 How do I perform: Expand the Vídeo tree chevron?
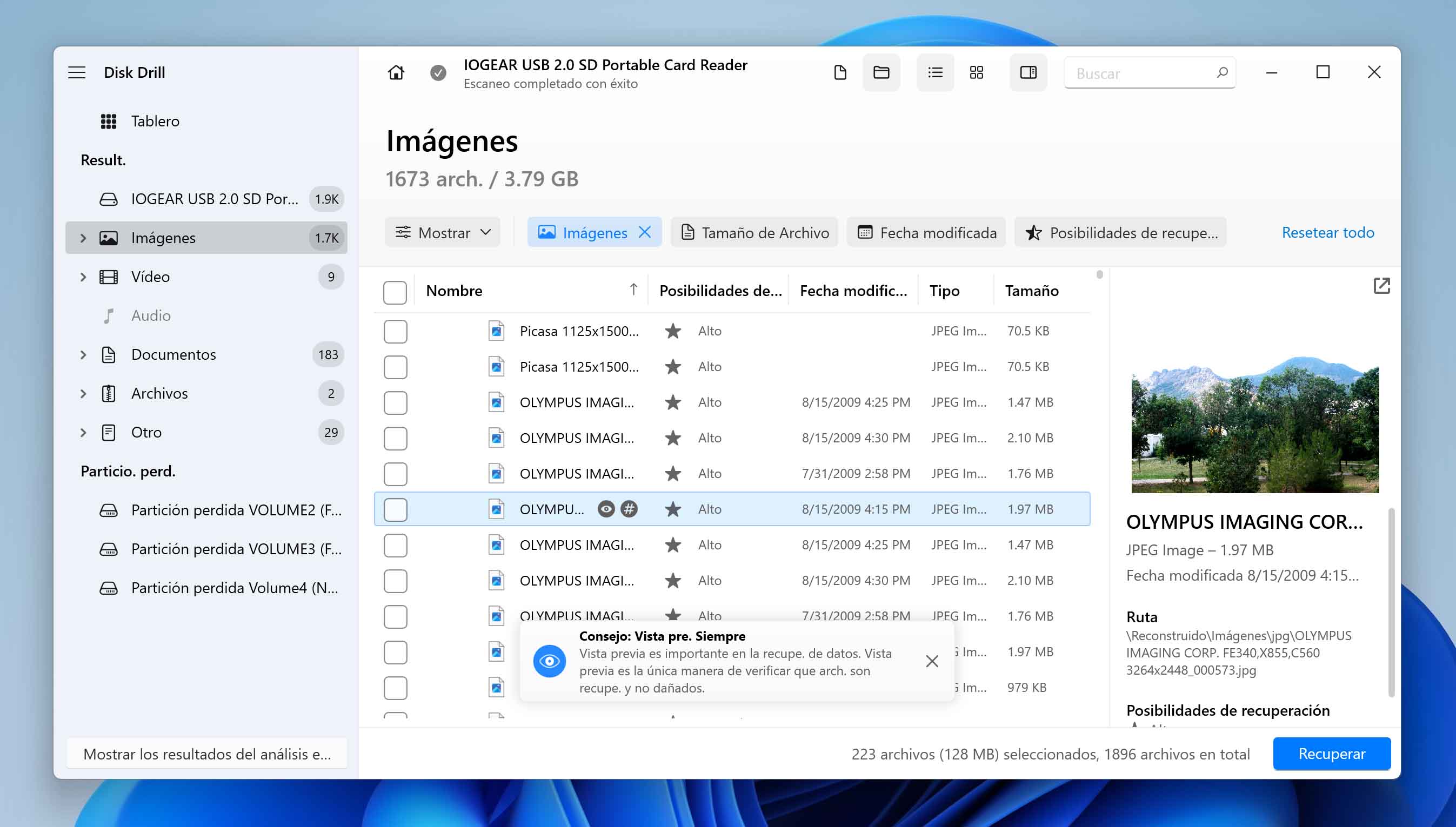point(83,277)
